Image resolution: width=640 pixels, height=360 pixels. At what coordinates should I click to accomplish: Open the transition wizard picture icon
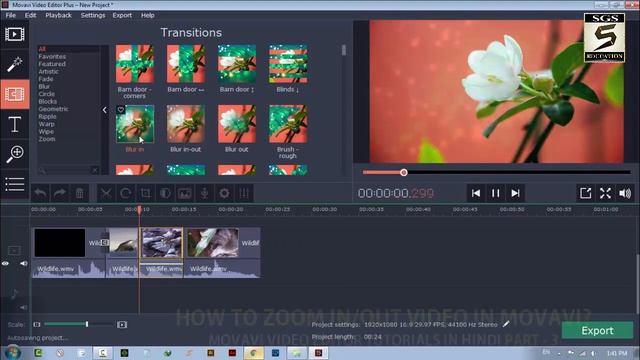184,193
